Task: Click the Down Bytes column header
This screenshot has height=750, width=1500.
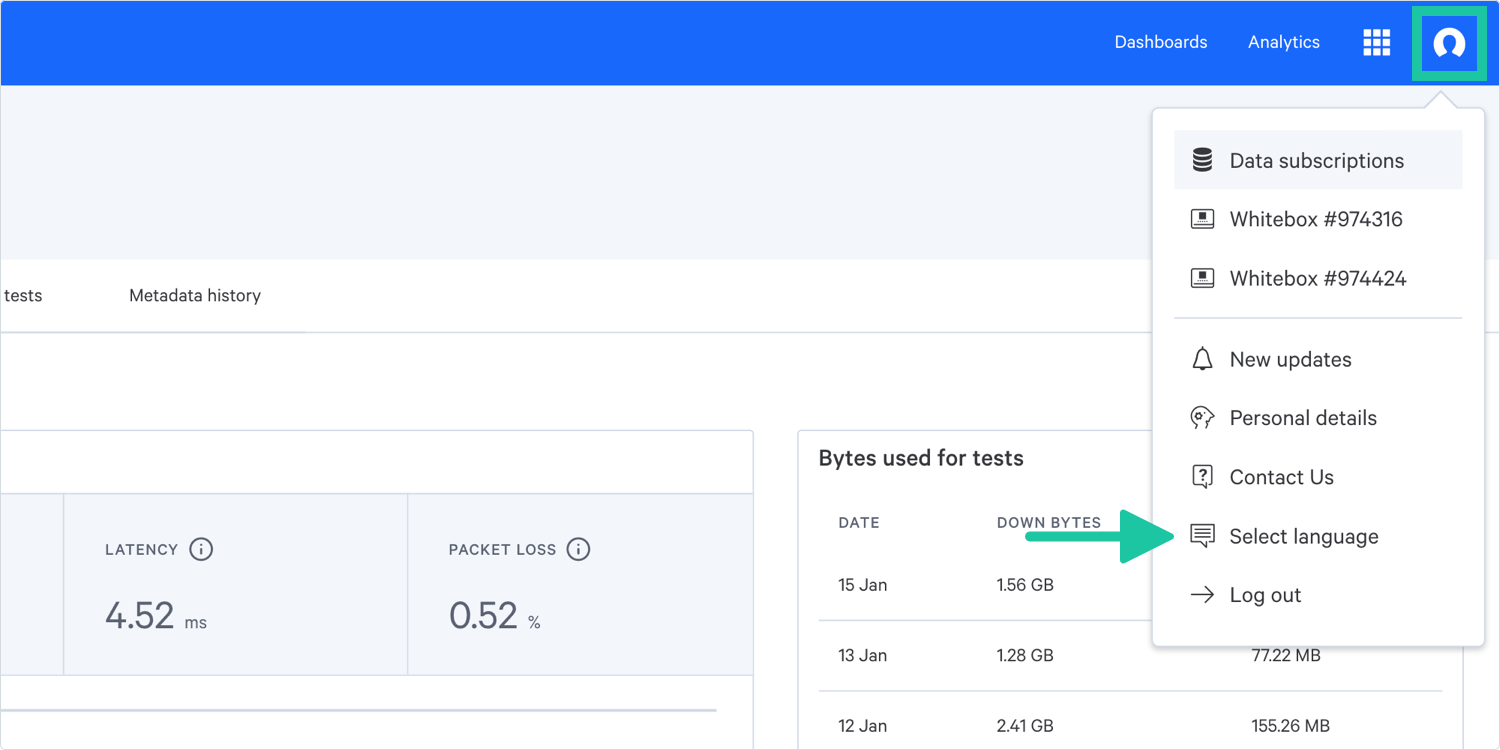Action: (1048, 522)
